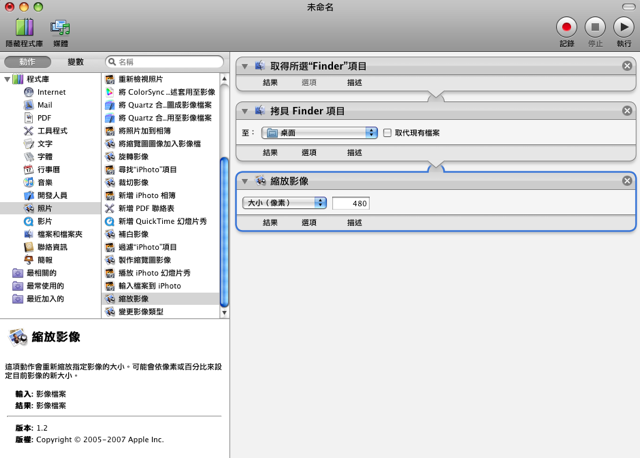Show 選項 of 縮放影像 action
640x458 pixels.
tap(309, 223)
